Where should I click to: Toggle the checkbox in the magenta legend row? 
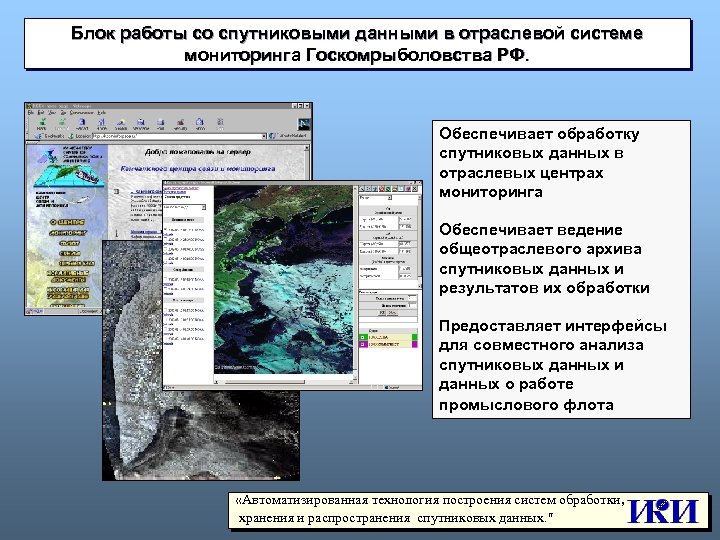click(x=362, y=344)
